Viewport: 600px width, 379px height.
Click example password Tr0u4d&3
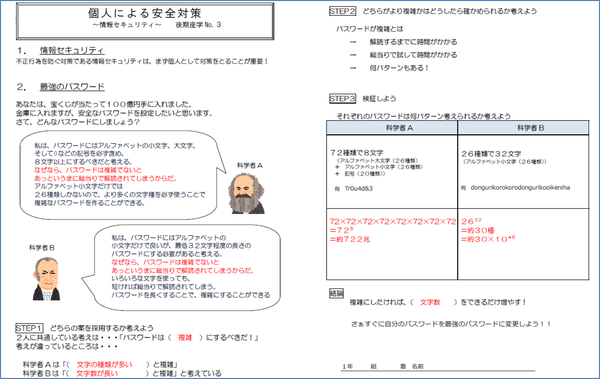[x=359, y=188]
